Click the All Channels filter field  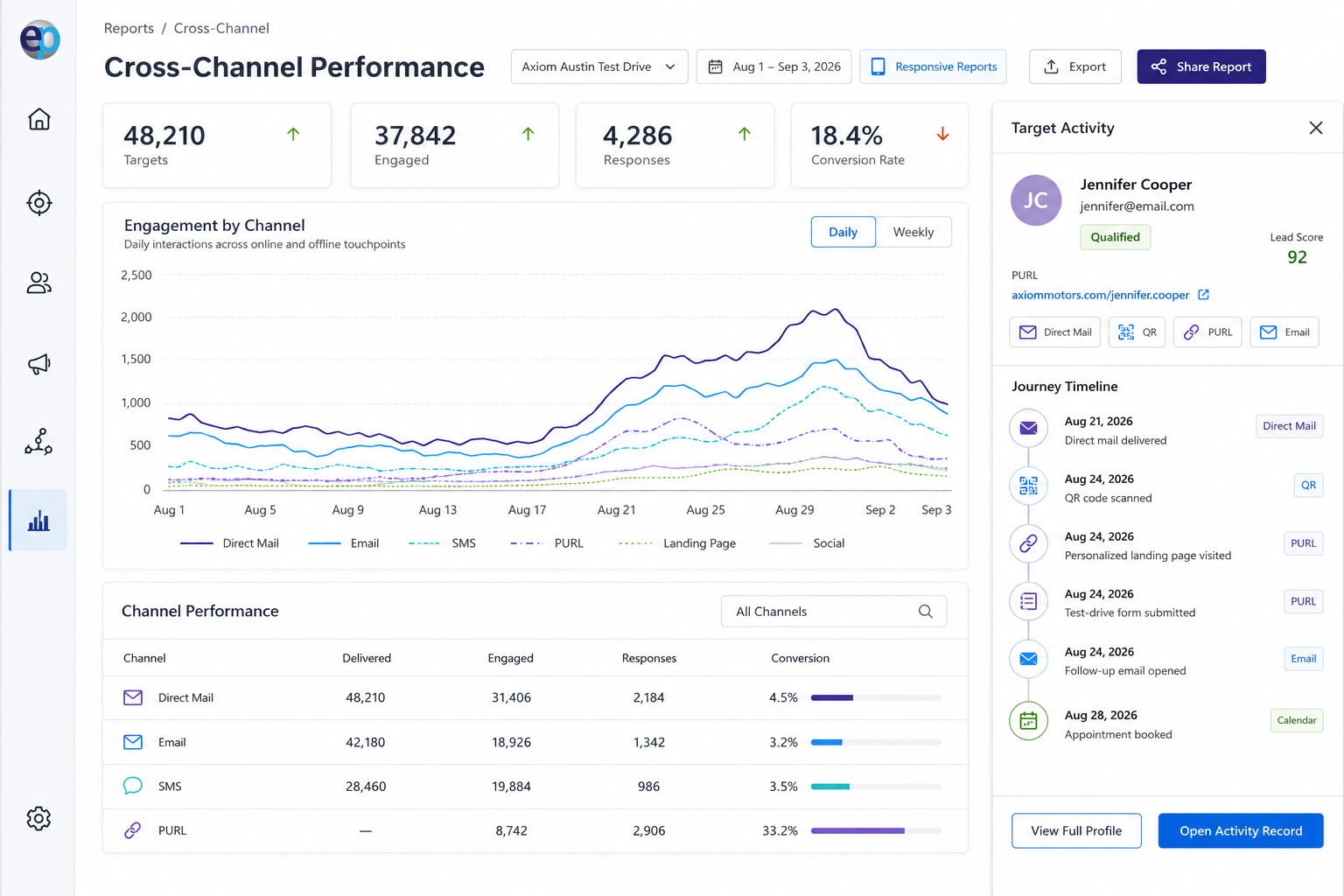click(x=834, y=612)
